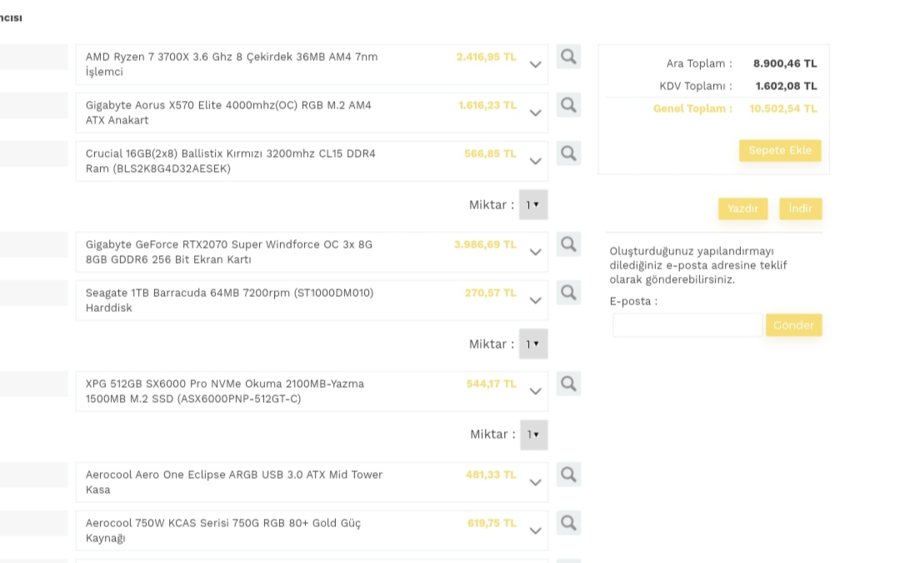
Task: Click the Yazdır print button
Action: tap(743, 209)
